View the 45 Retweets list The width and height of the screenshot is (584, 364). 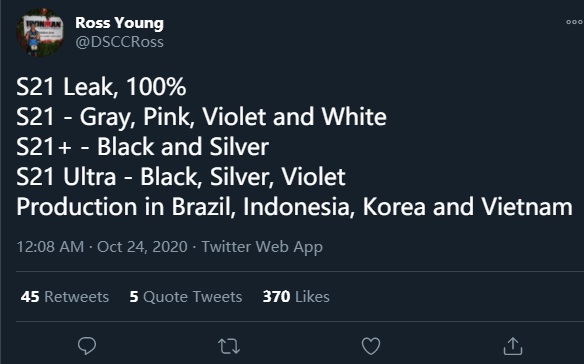coord(65,297)
